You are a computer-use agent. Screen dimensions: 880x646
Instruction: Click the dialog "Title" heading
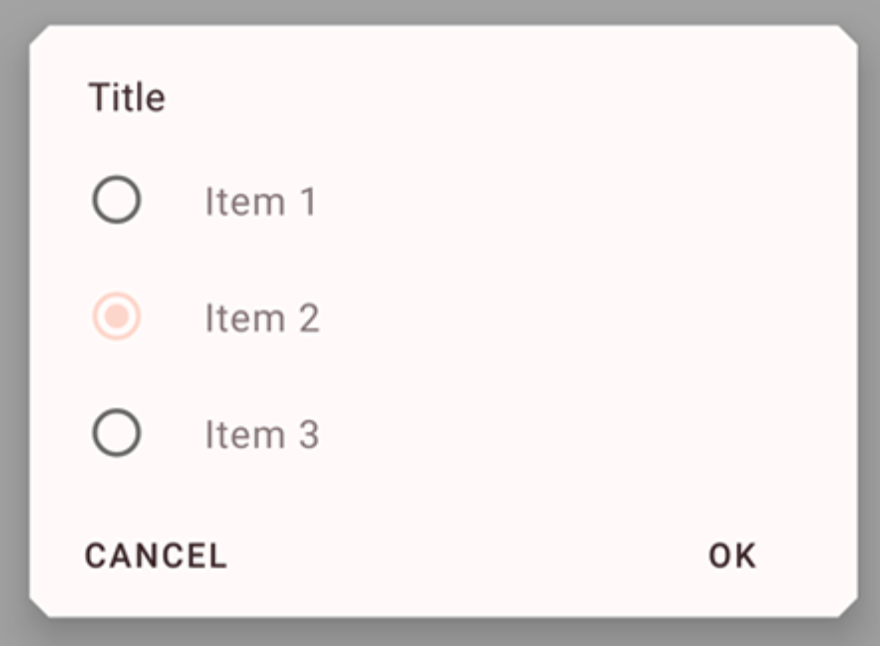[127, 98]
